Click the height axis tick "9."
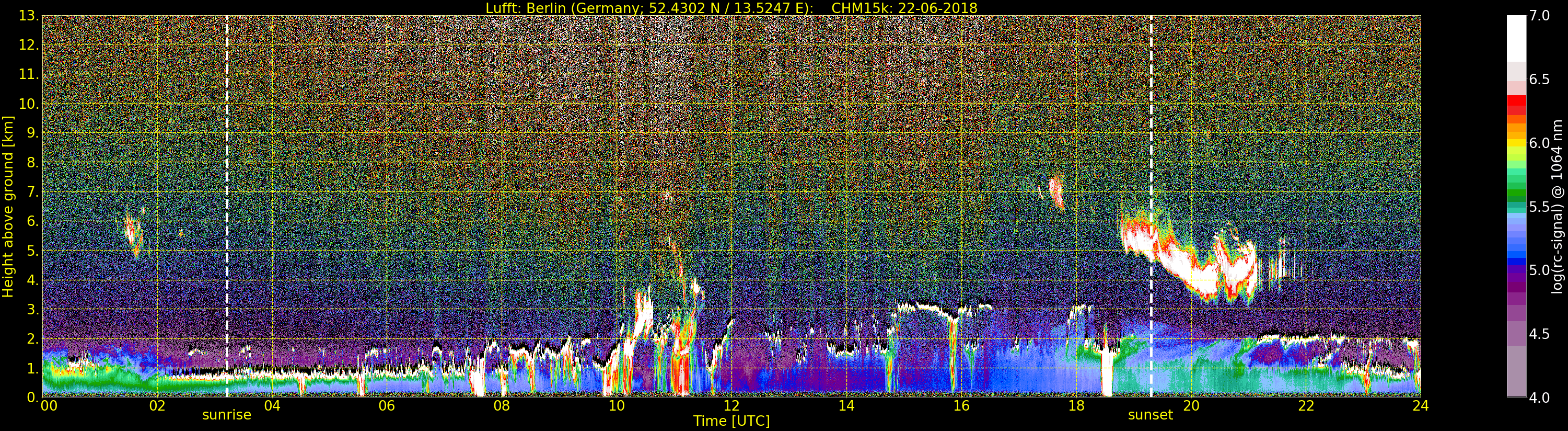This screenshot has width=1568, height=431. pyautogui.click(x=33, y=133)
